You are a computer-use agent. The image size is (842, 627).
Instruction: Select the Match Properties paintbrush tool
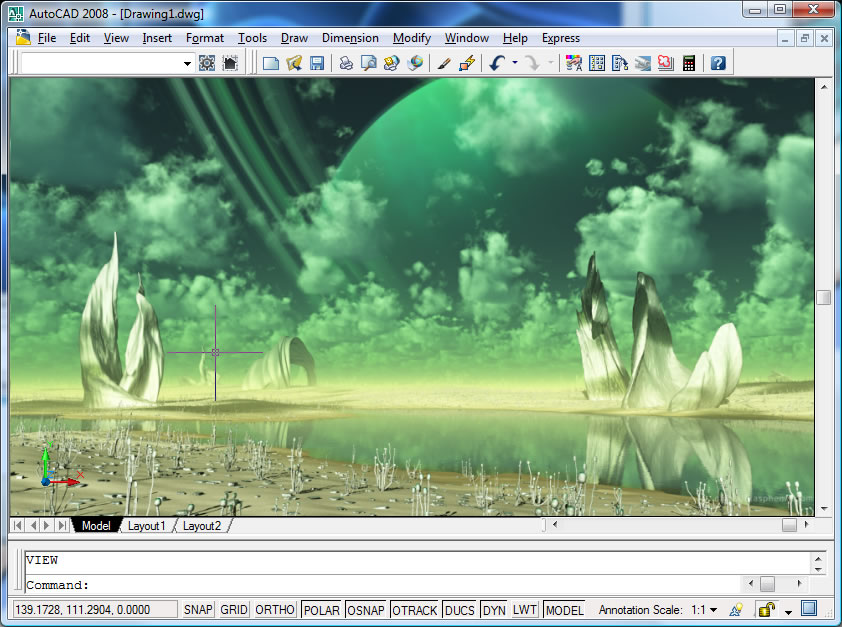coord(444,63)
